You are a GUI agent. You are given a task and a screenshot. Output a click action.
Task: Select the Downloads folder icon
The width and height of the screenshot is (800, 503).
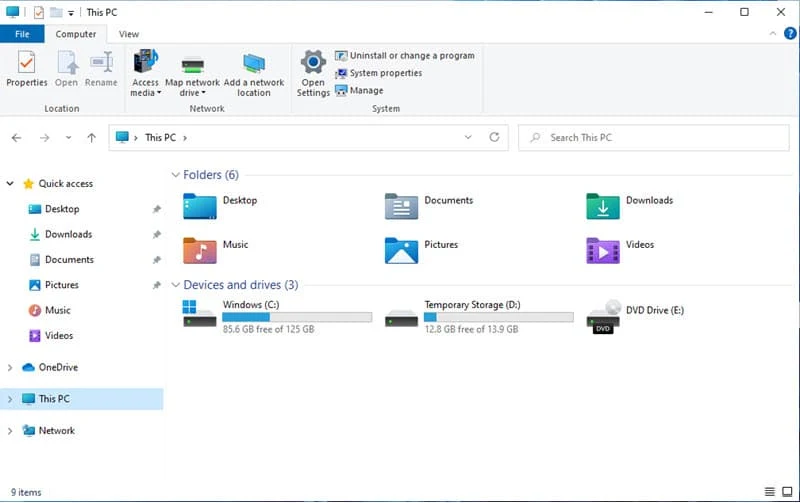click(603, 206)
